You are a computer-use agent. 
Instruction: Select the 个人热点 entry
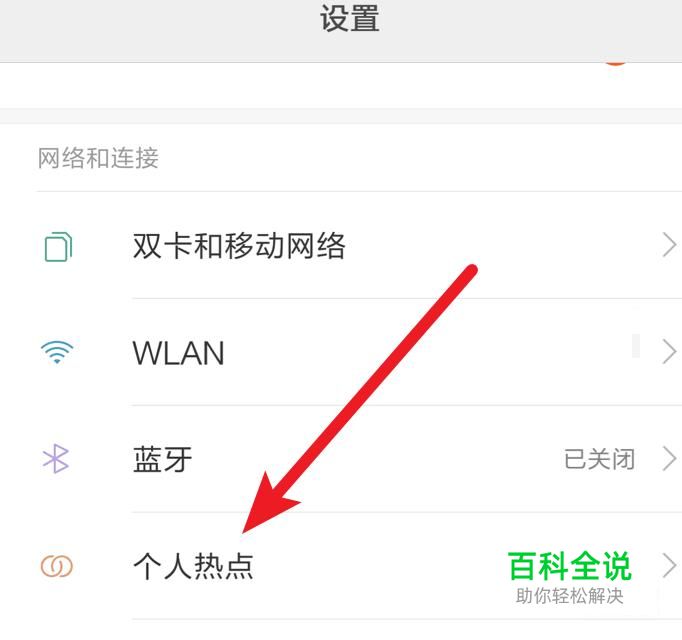click(341, 566)
